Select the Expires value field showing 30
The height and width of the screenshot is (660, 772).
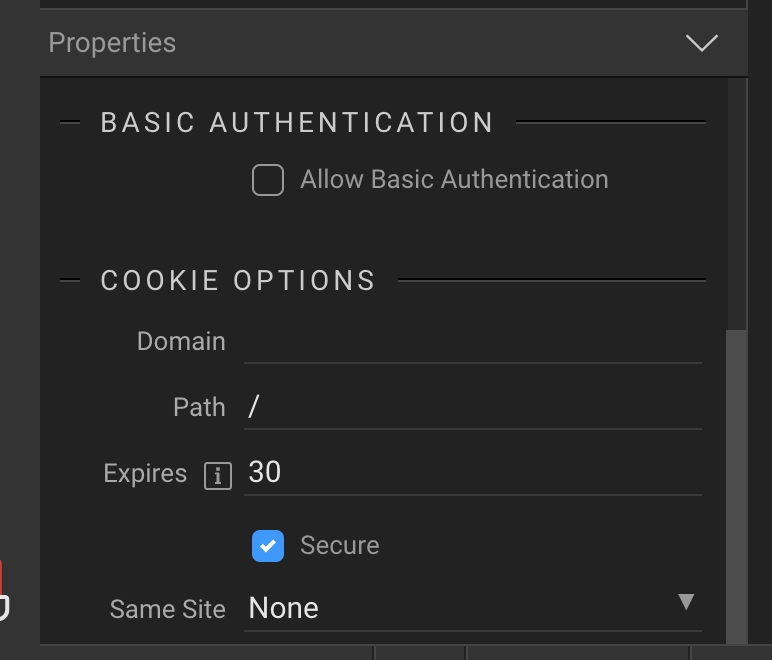click(472, 473)
